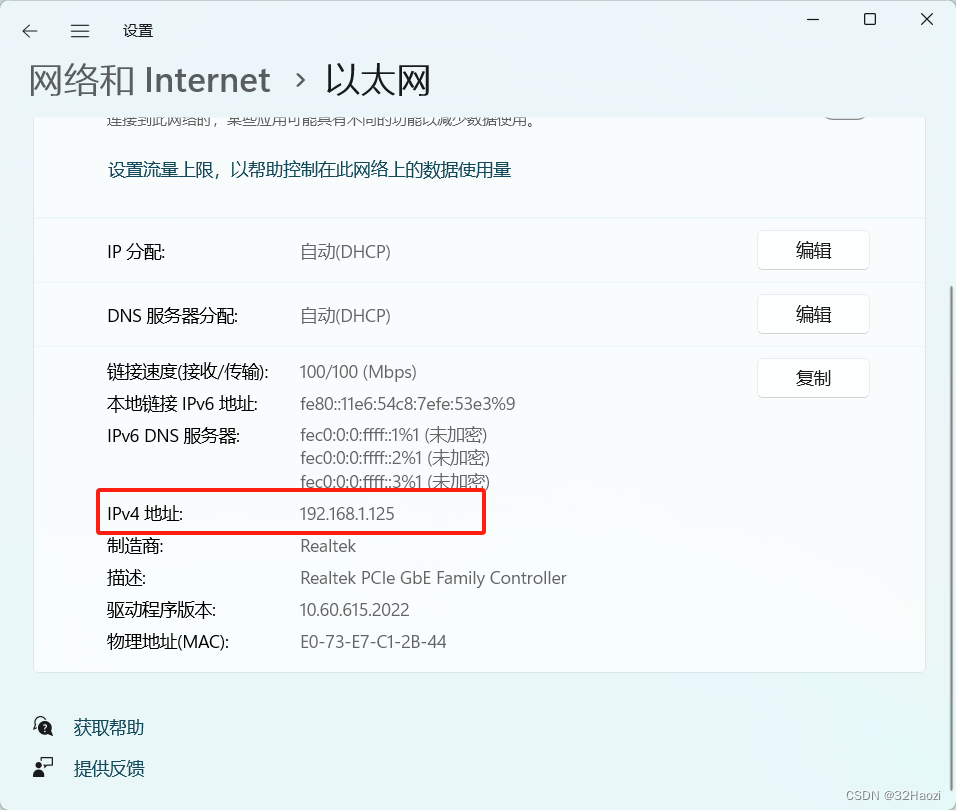Screen dimensions: 956x810
Task: Click the 提供反馈 person icon
Action: coord(43,768)
